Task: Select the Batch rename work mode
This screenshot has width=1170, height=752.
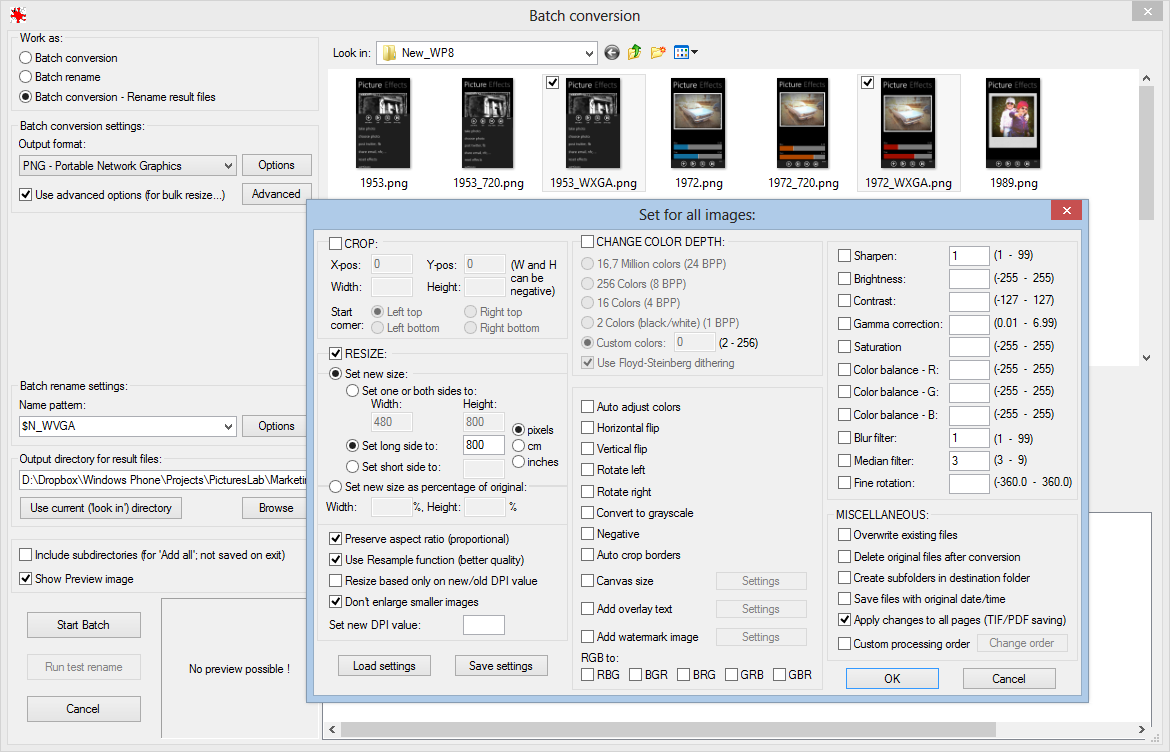Action: click(25, 77)
